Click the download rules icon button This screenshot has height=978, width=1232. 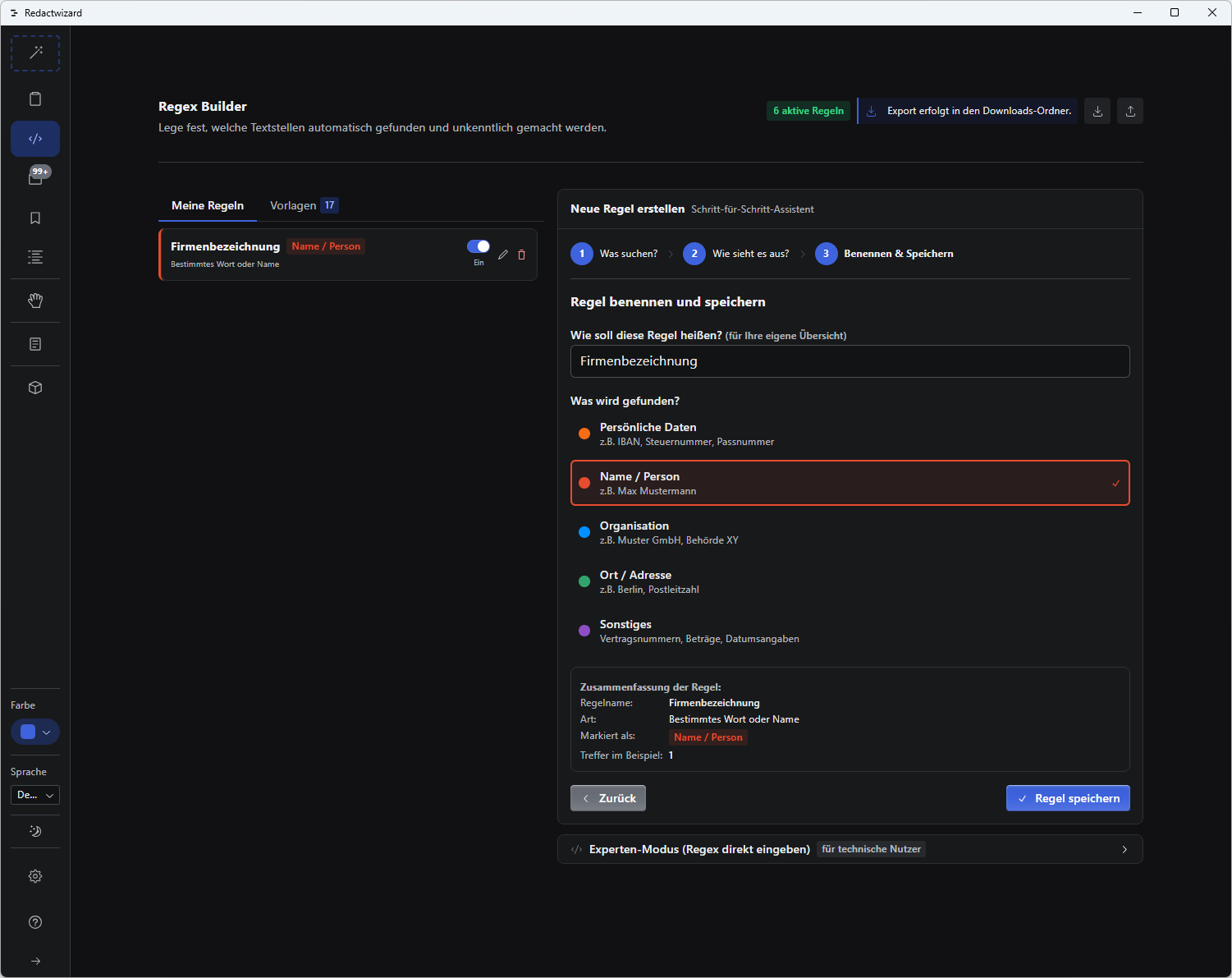click(1097, 111)
